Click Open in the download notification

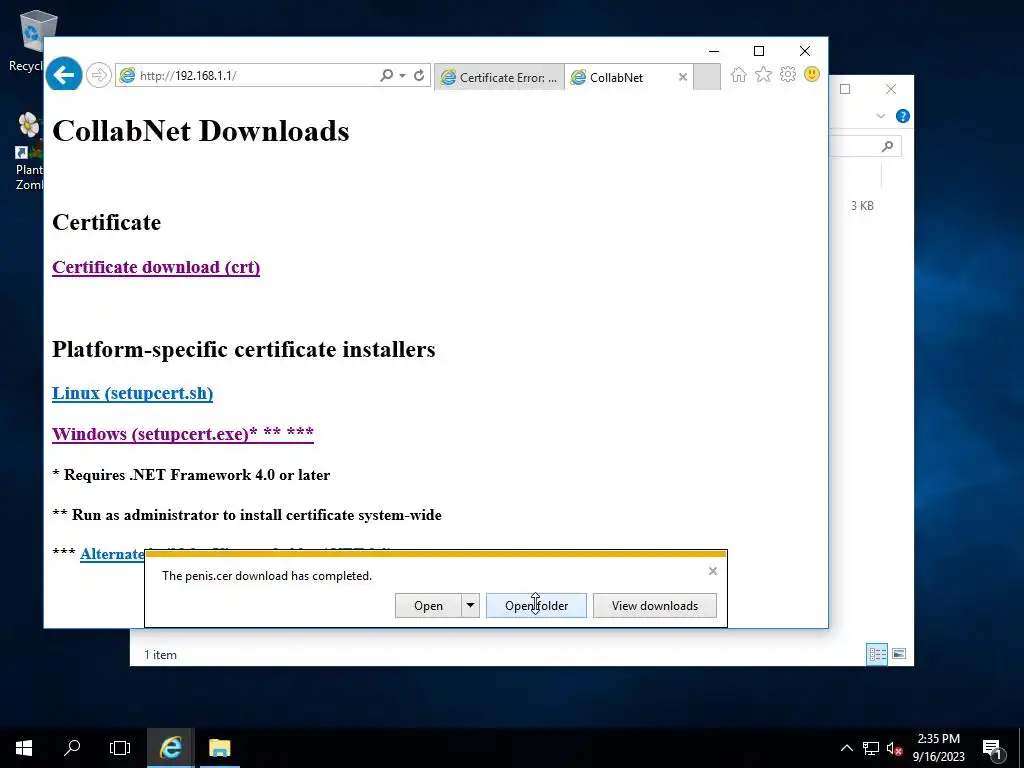[428, 605]
